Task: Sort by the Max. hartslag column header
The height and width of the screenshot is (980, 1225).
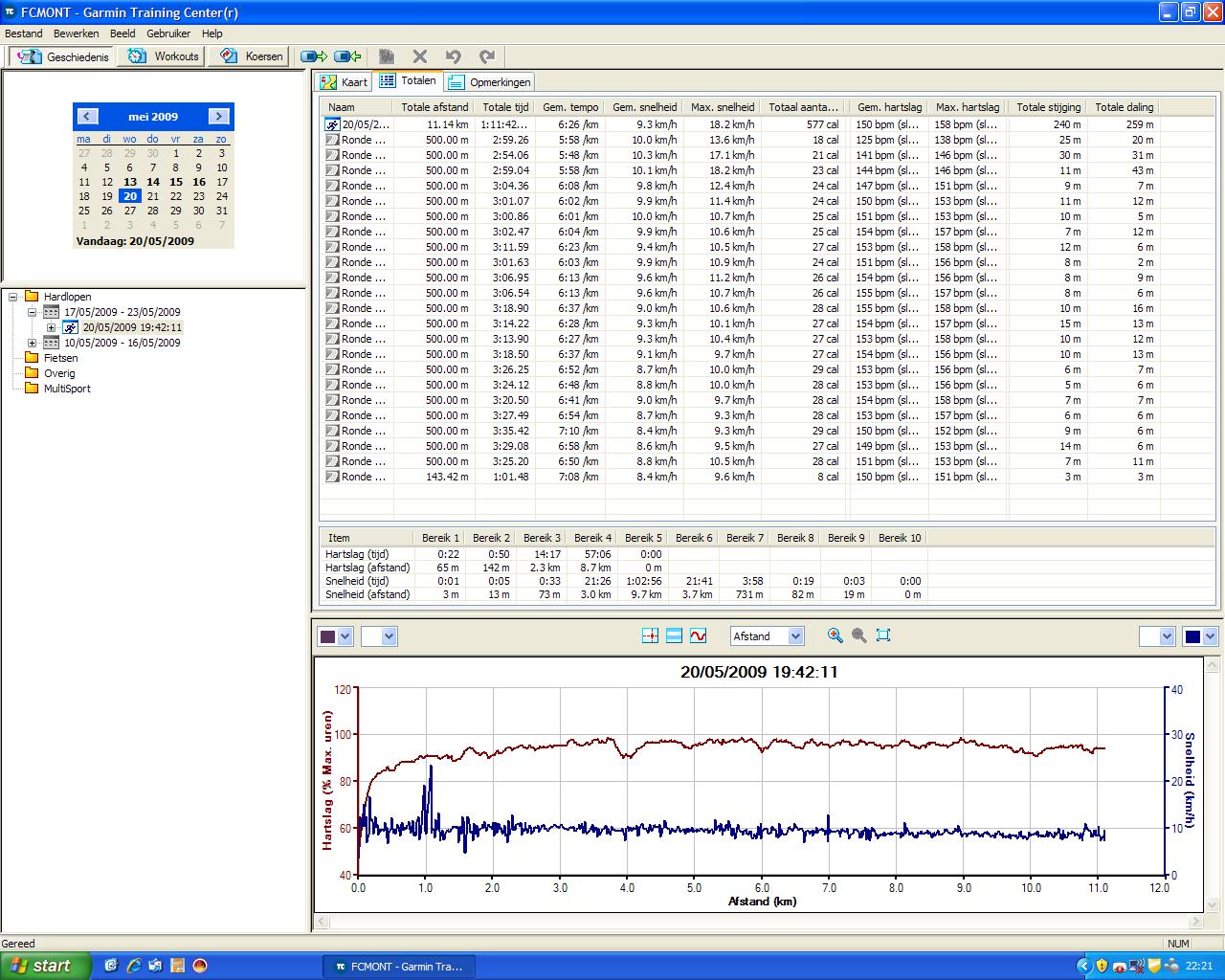Action: point(968,107)
